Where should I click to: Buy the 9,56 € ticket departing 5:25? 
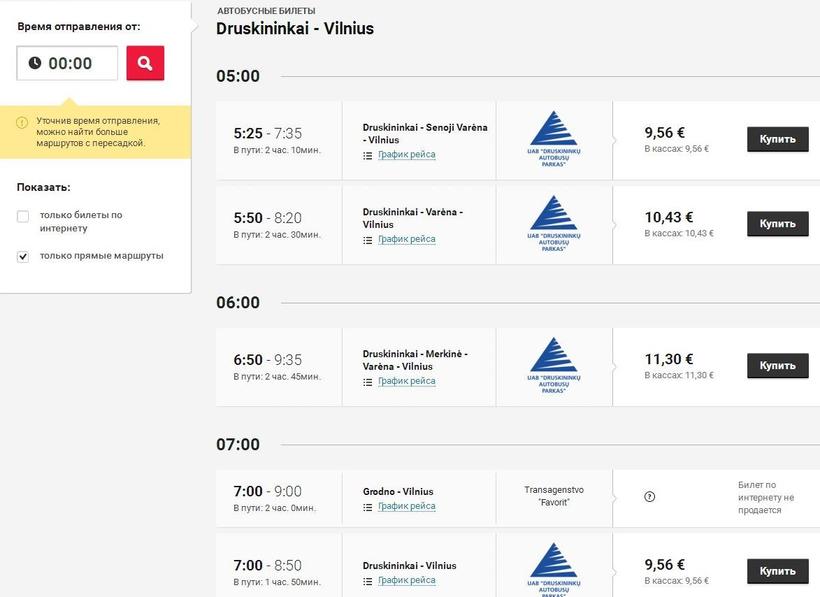[x=777, y=140]
